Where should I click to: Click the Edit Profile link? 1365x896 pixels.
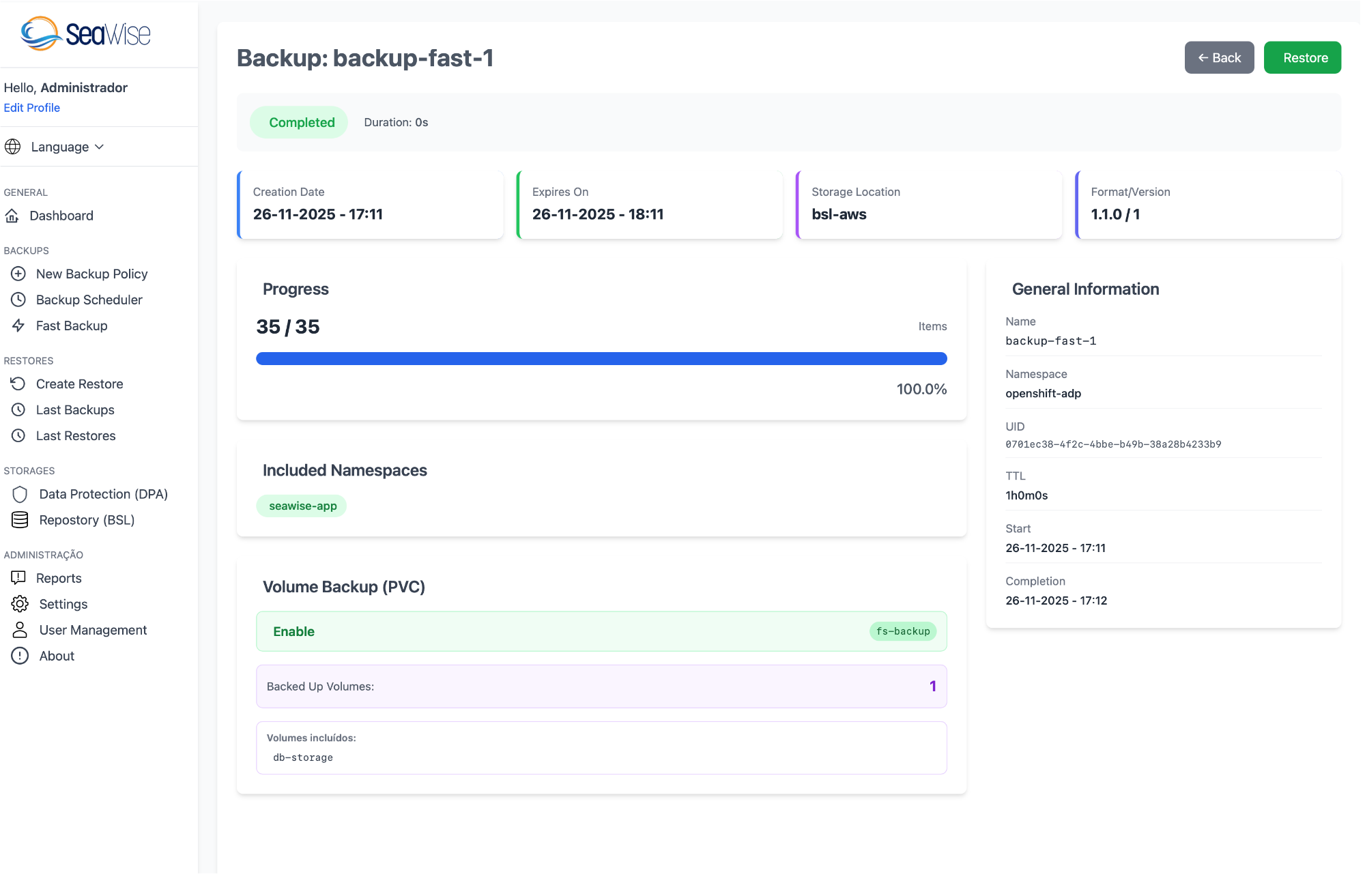pyautogui.click(x=31, y=107)
